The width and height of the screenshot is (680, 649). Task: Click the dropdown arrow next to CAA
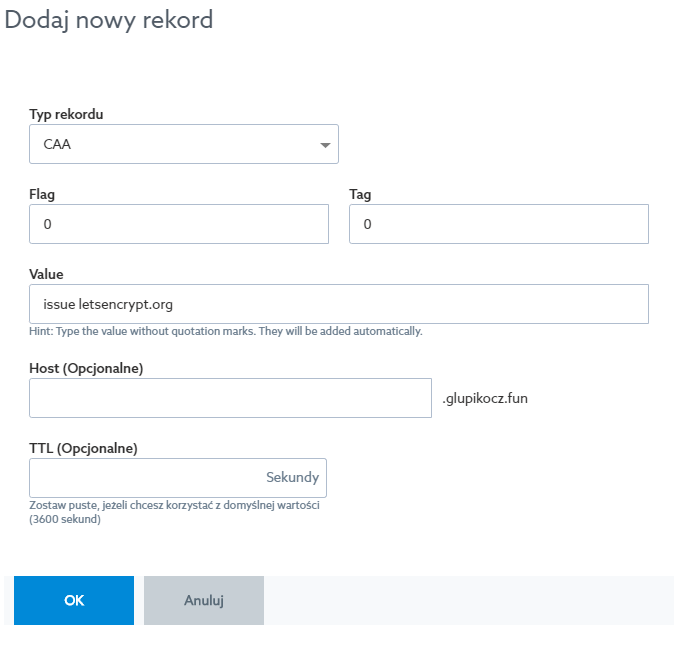click(325, 146)
